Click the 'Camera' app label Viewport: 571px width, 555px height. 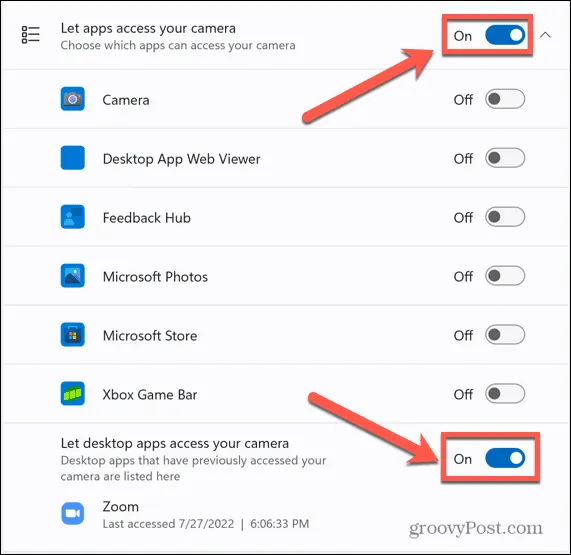[x=126, y=100]
